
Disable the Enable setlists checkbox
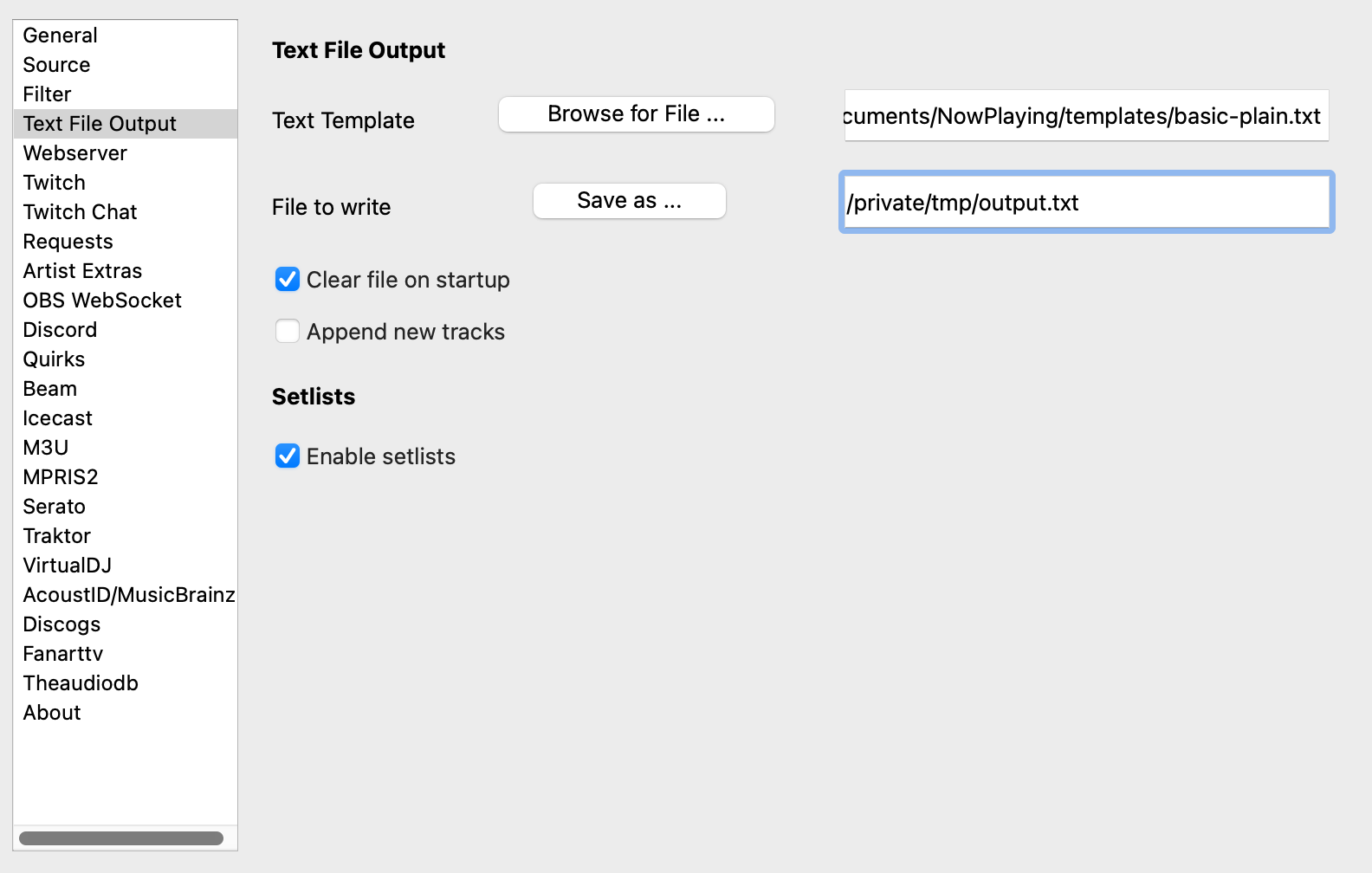click(288, 456)
